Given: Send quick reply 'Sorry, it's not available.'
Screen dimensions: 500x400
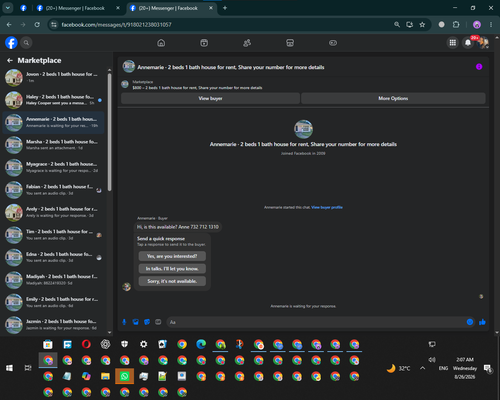Looking at the screenshot, I should [x=172, y=281].
